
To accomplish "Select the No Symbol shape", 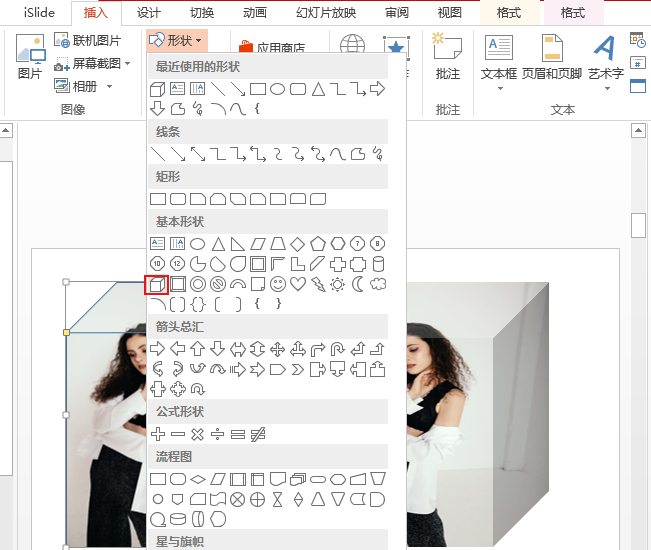I will tap(218, 284).
